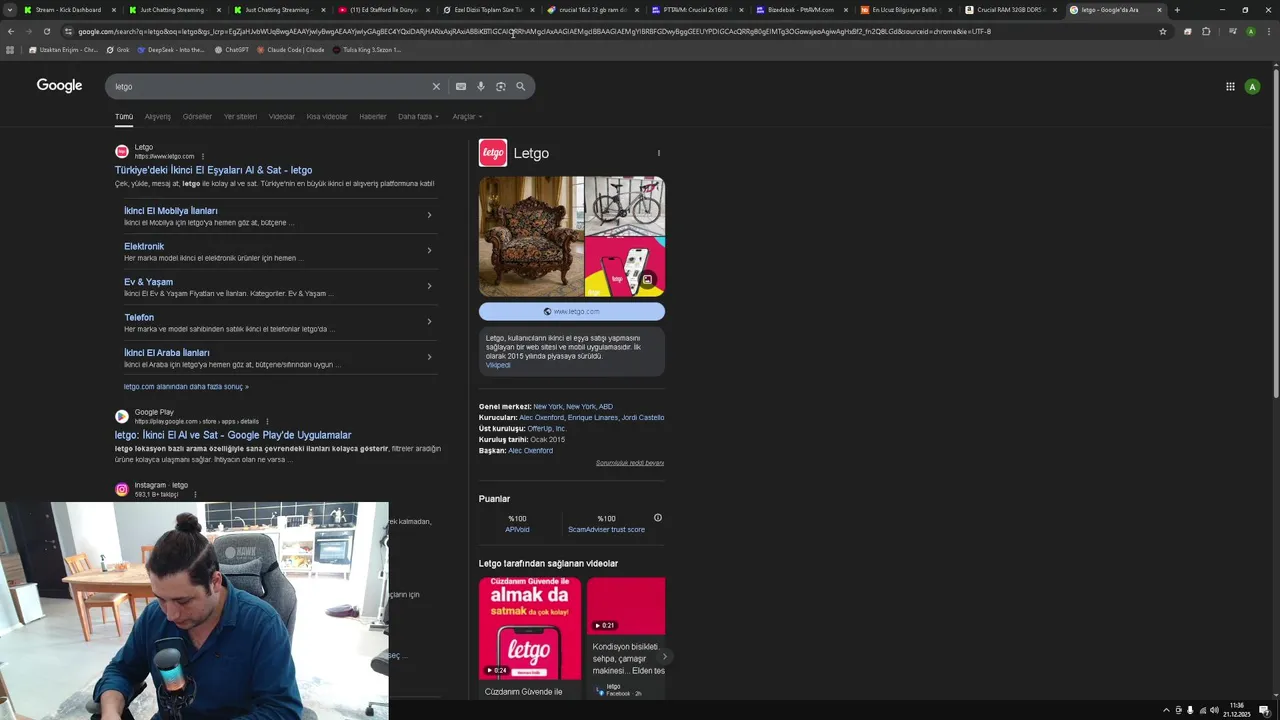Viewport: 1280px width, 720px height.
Task: Open letgo.com alanından daha fazla sonuç
Action: pyautogui.click(x=186, y=387)
